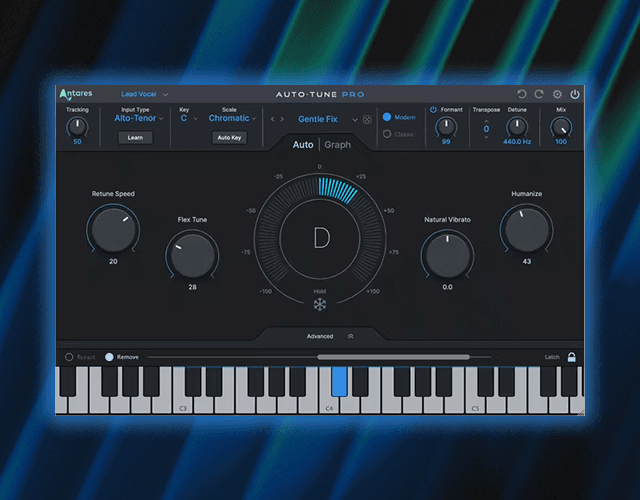This screenshot has width=640, height=500.
Task: Select the Classic mode radio button
Action: 388,133
